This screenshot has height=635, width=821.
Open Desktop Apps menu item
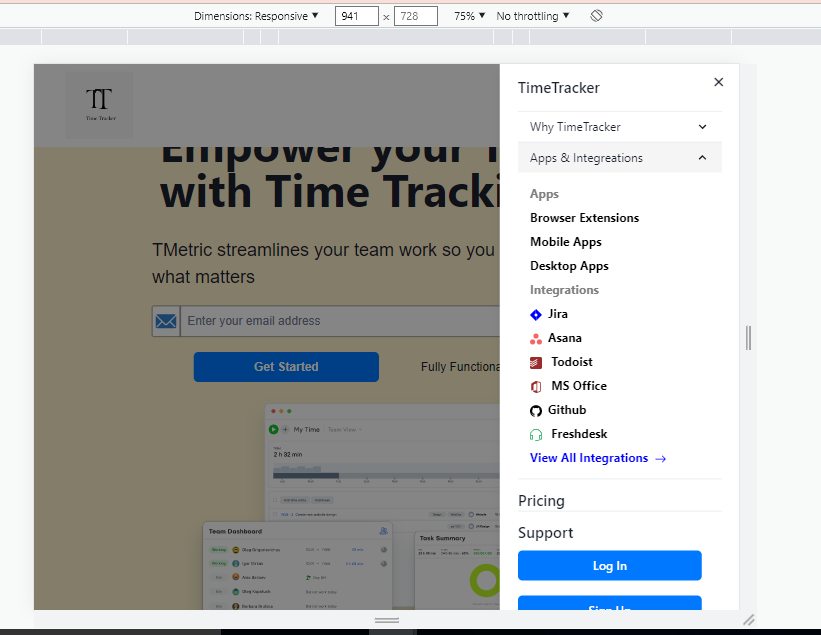[569, 266]
